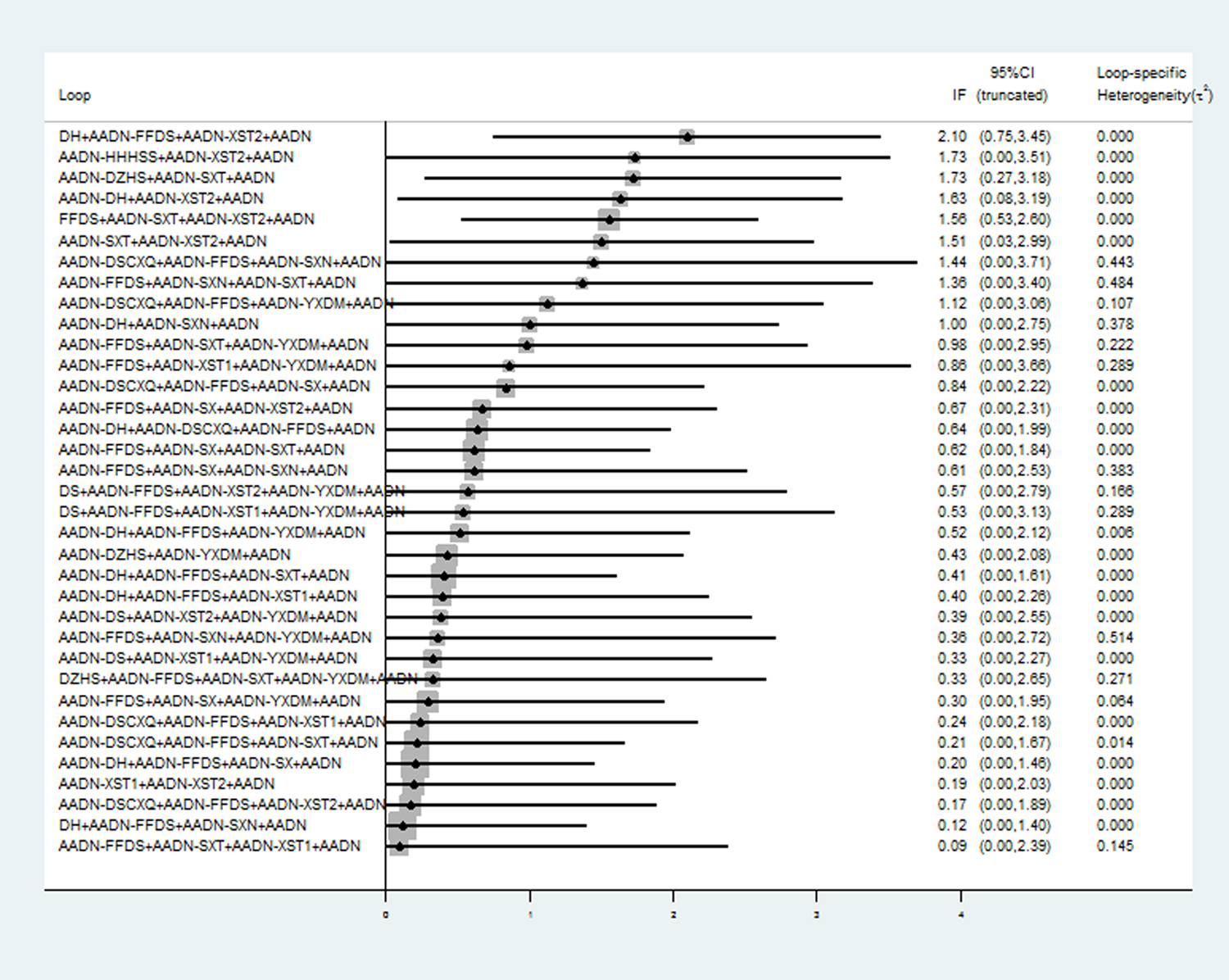Click the DH+AADN-FFDS+AADN-SXN+AADN loop label

183,825
